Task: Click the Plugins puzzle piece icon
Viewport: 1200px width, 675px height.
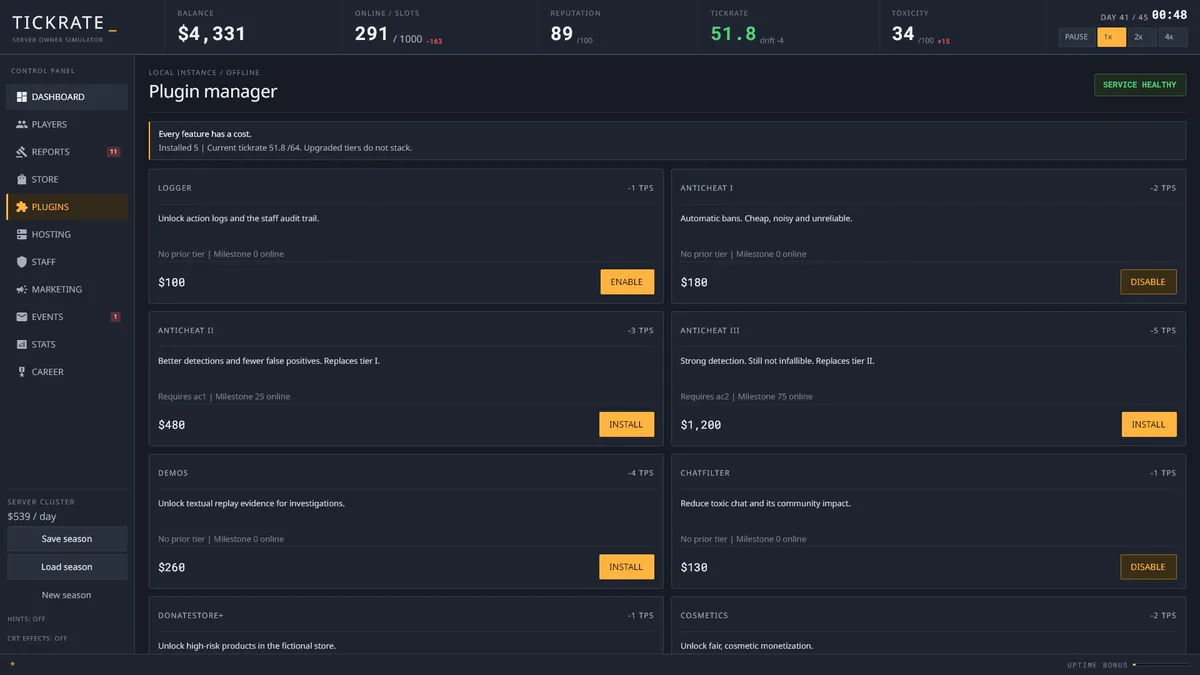Action: point(22,207)
